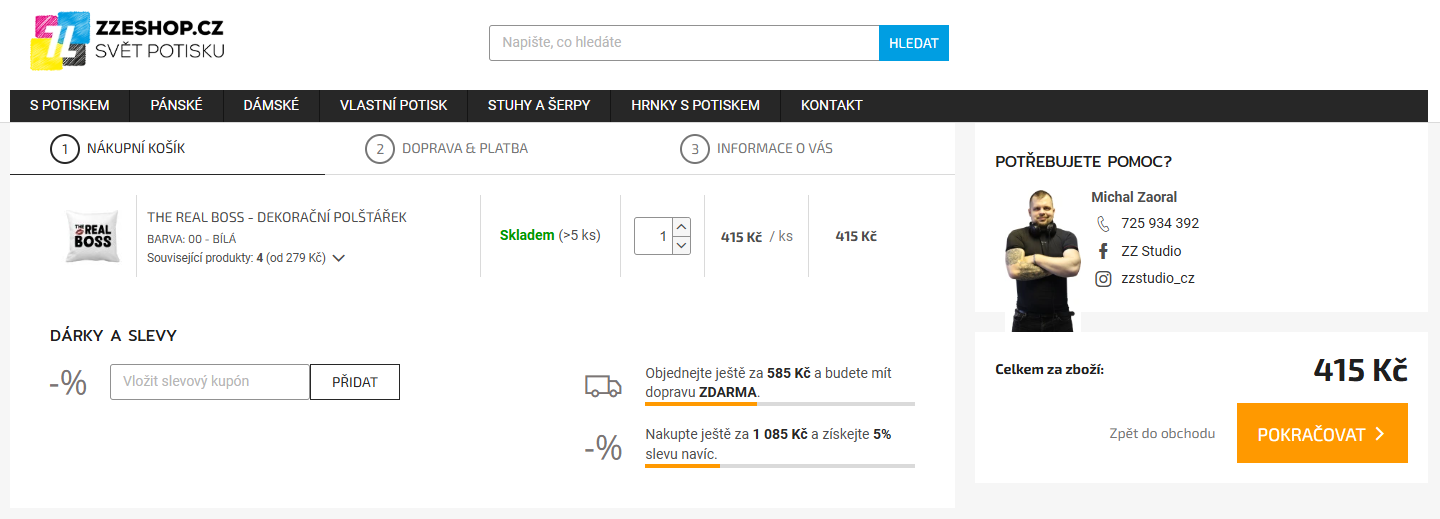
Task: Click the delivery truck icon
Action: [603, 386]
